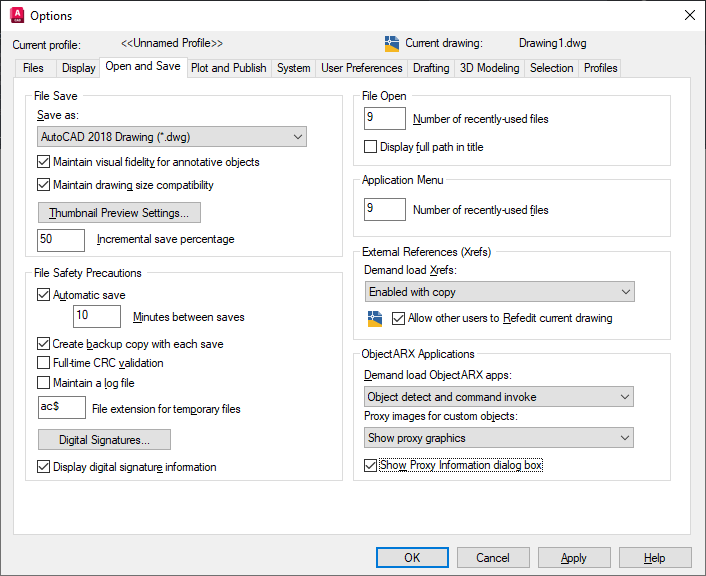
Task: Open the Demand load Xrefs dropdown
Action: [500, 292]
